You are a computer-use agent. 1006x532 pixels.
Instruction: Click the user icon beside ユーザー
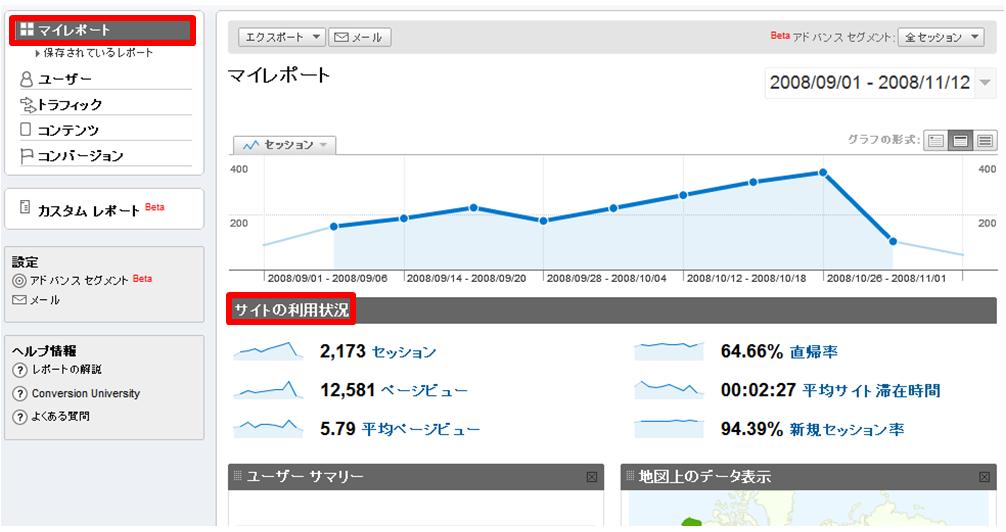pos(26,79)
